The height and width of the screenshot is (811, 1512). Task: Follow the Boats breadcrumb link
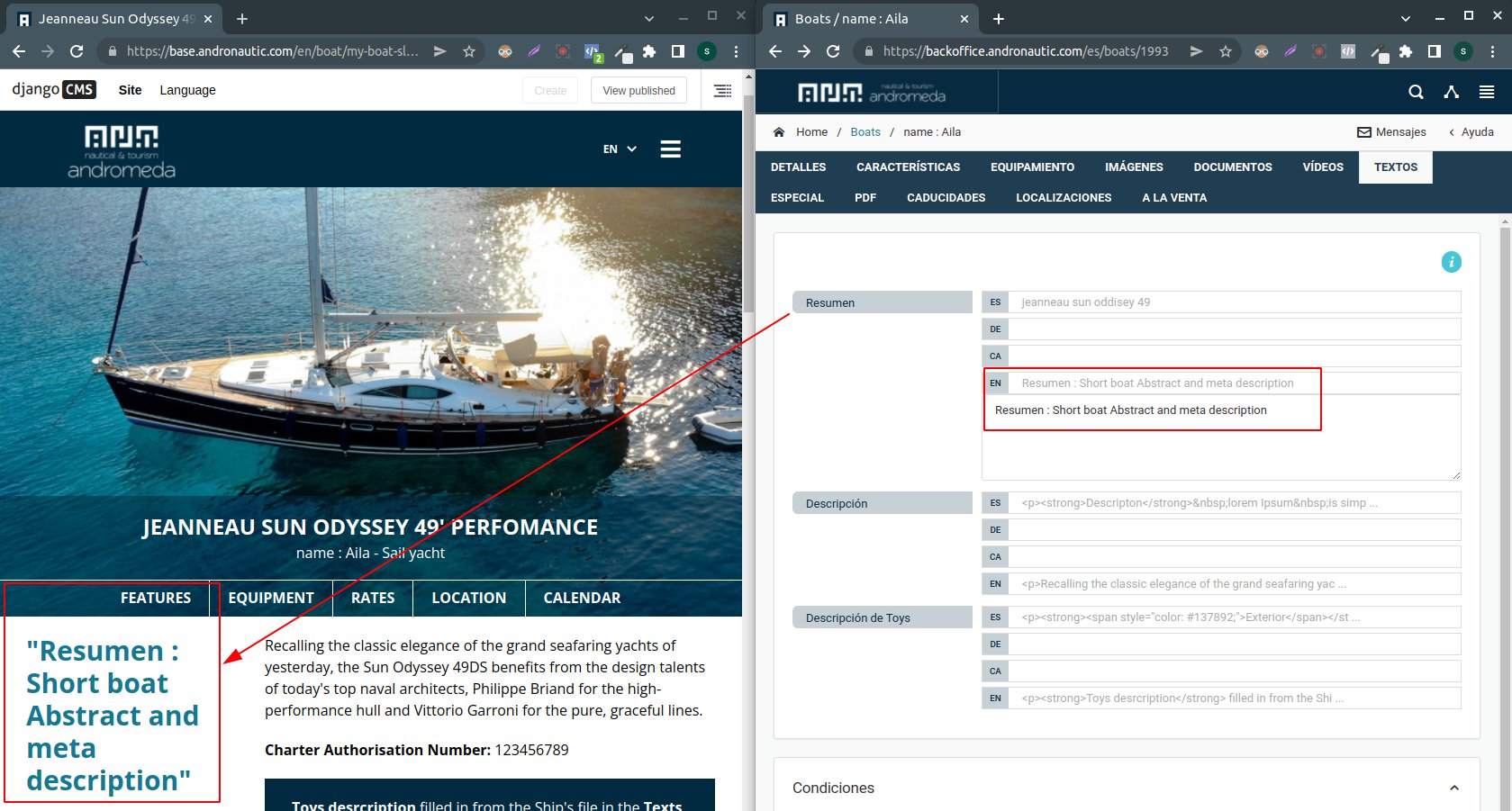pyautogui.click(x=865, y=131)
